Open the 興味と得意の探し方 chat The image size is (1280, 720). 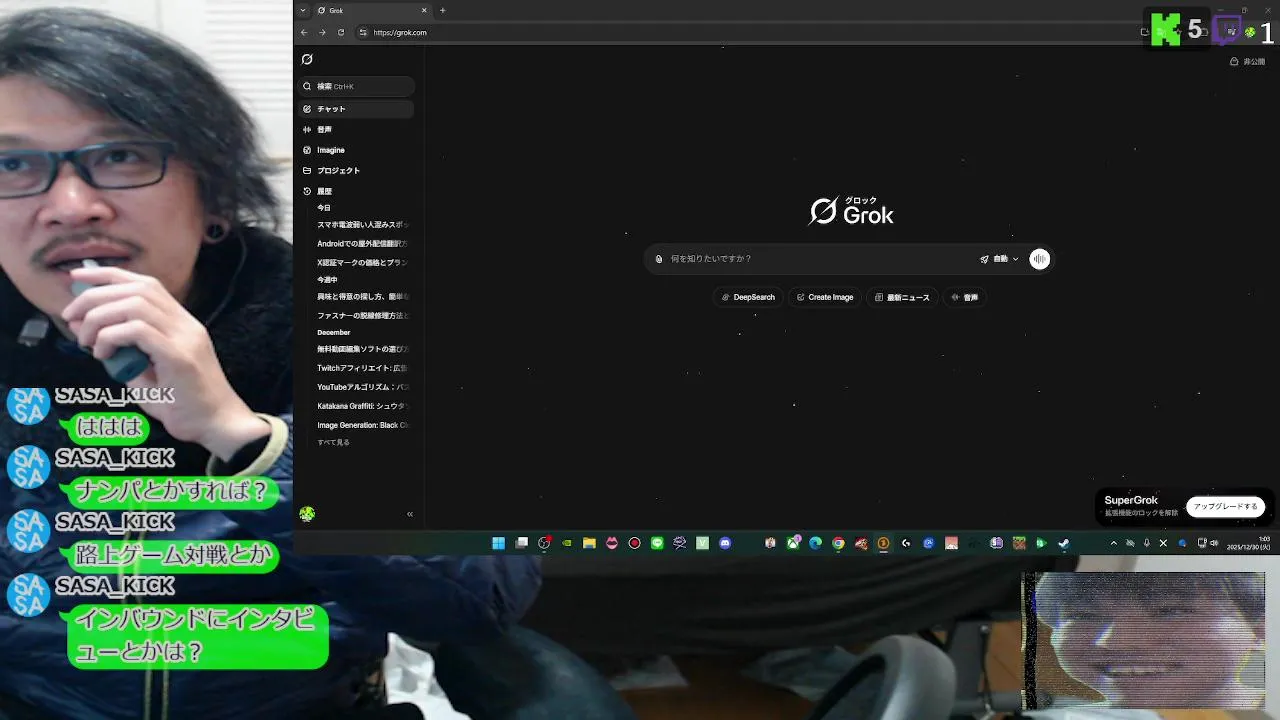[x=362, y=297]
